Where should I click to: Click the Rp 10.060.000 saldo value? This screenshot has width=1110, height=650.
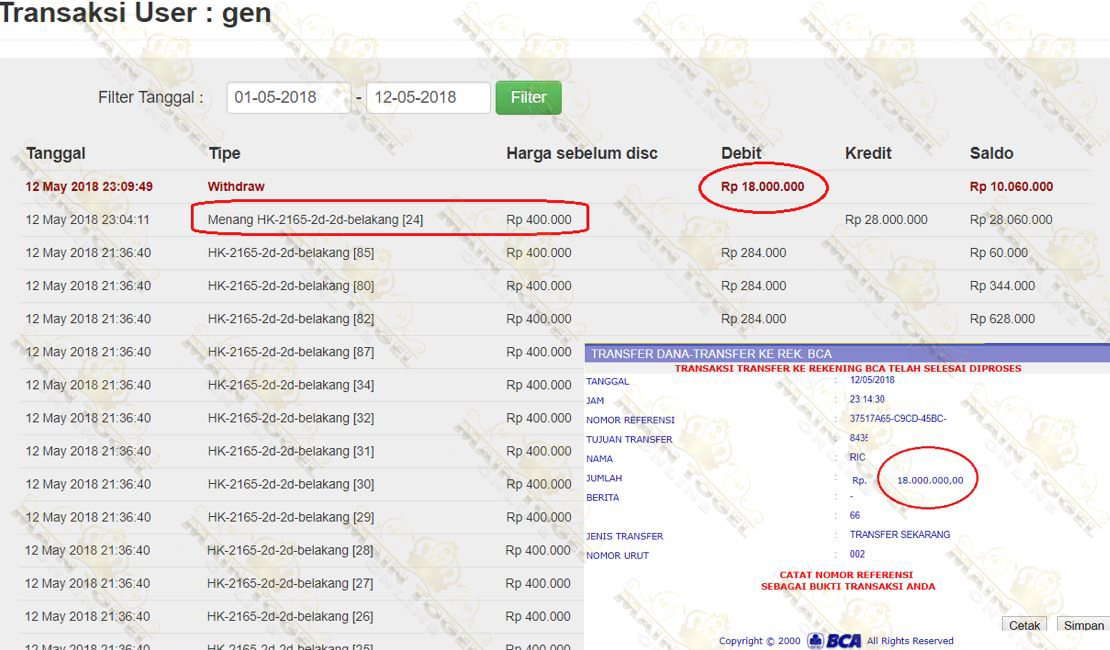point(1011,187)
